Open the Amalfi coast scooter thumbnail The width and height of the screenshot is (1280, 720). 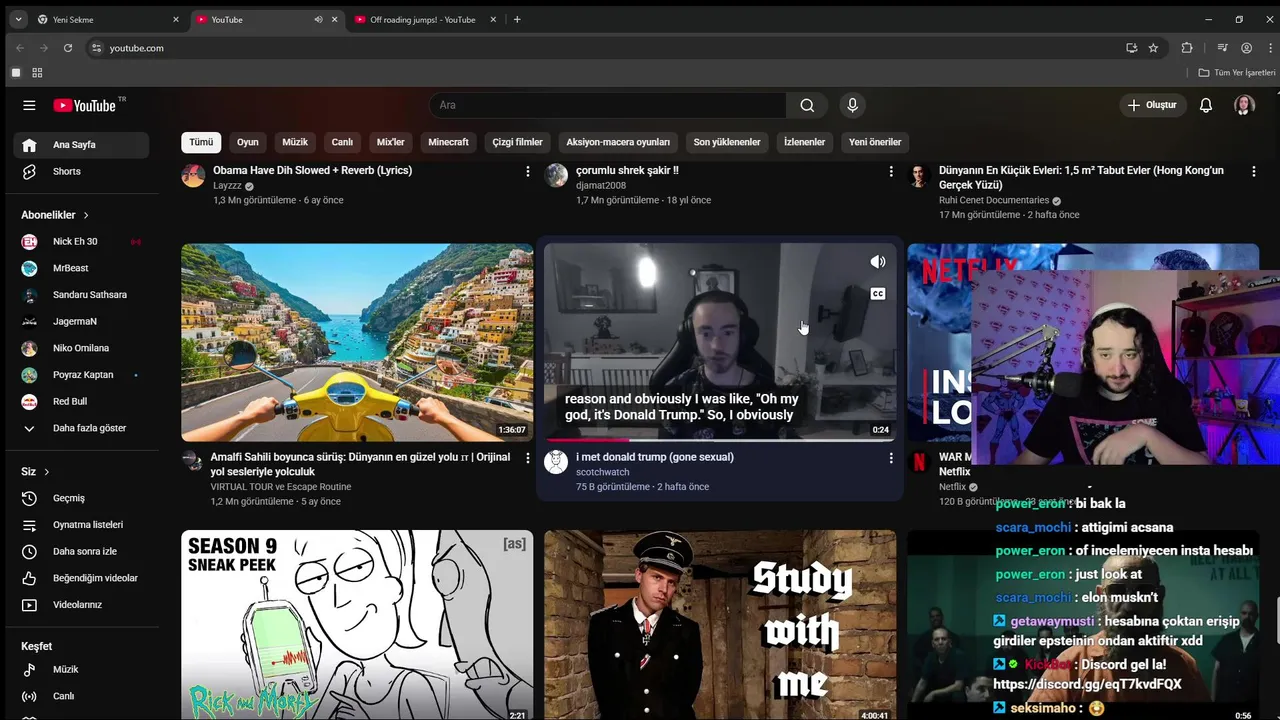click(357, 342)
